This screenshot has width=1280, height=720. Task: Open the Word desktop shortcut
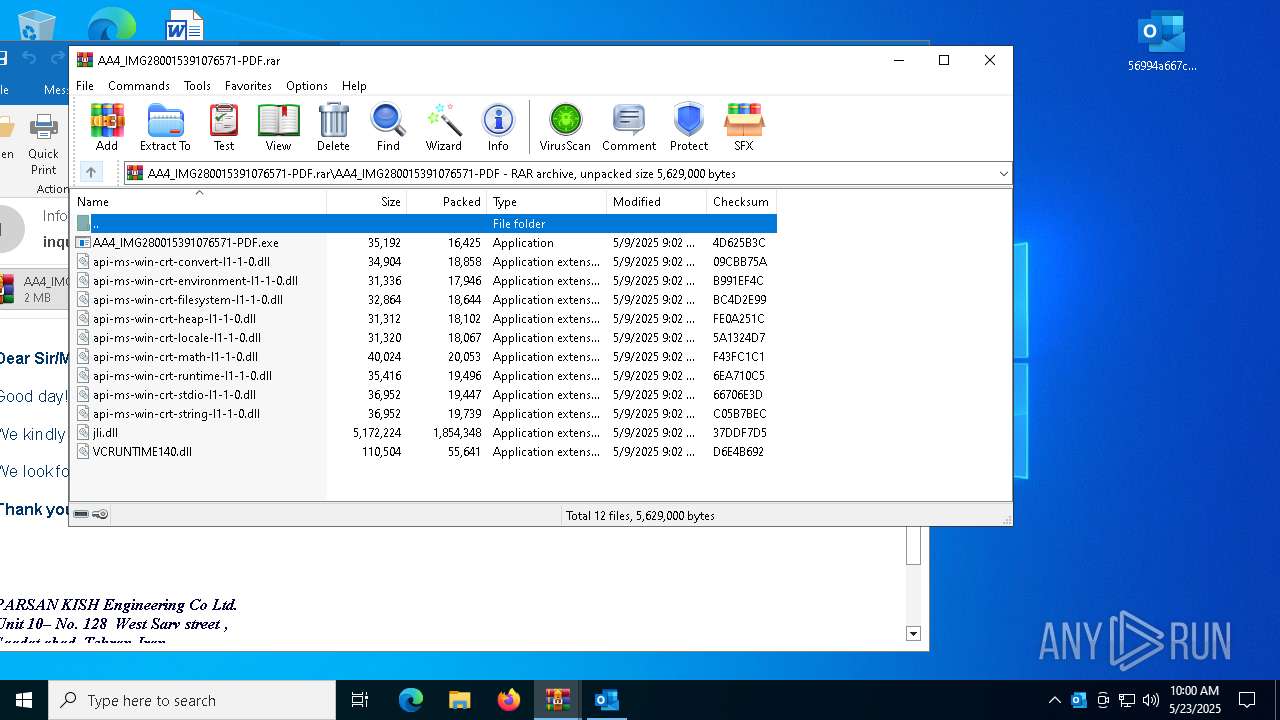point(184,24)
